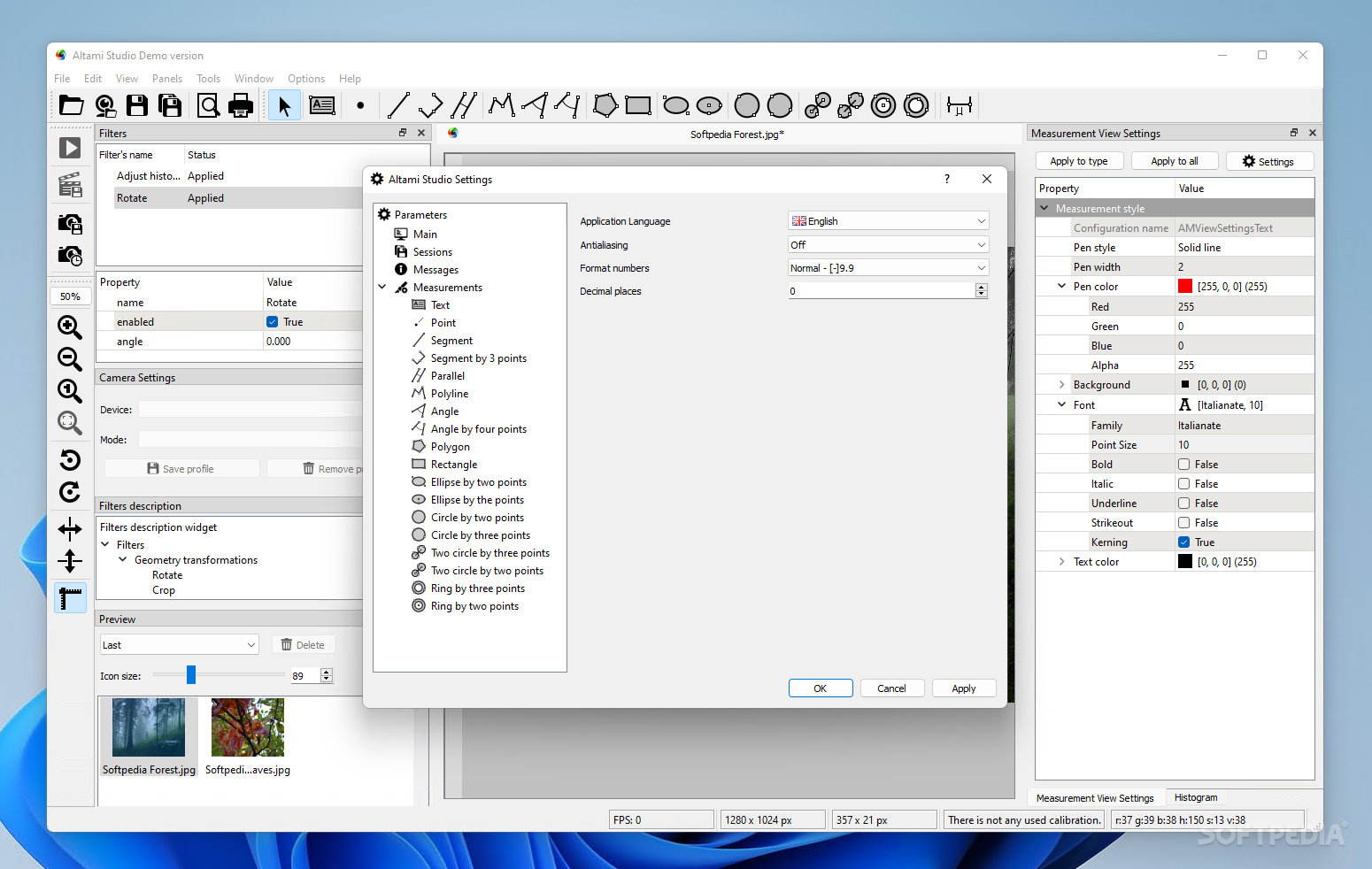Image resolution: width=1372 pixels, height=869 pixels.
Task: Switch to Measurement View Settings tab
Action: (x=1095, y=798)
